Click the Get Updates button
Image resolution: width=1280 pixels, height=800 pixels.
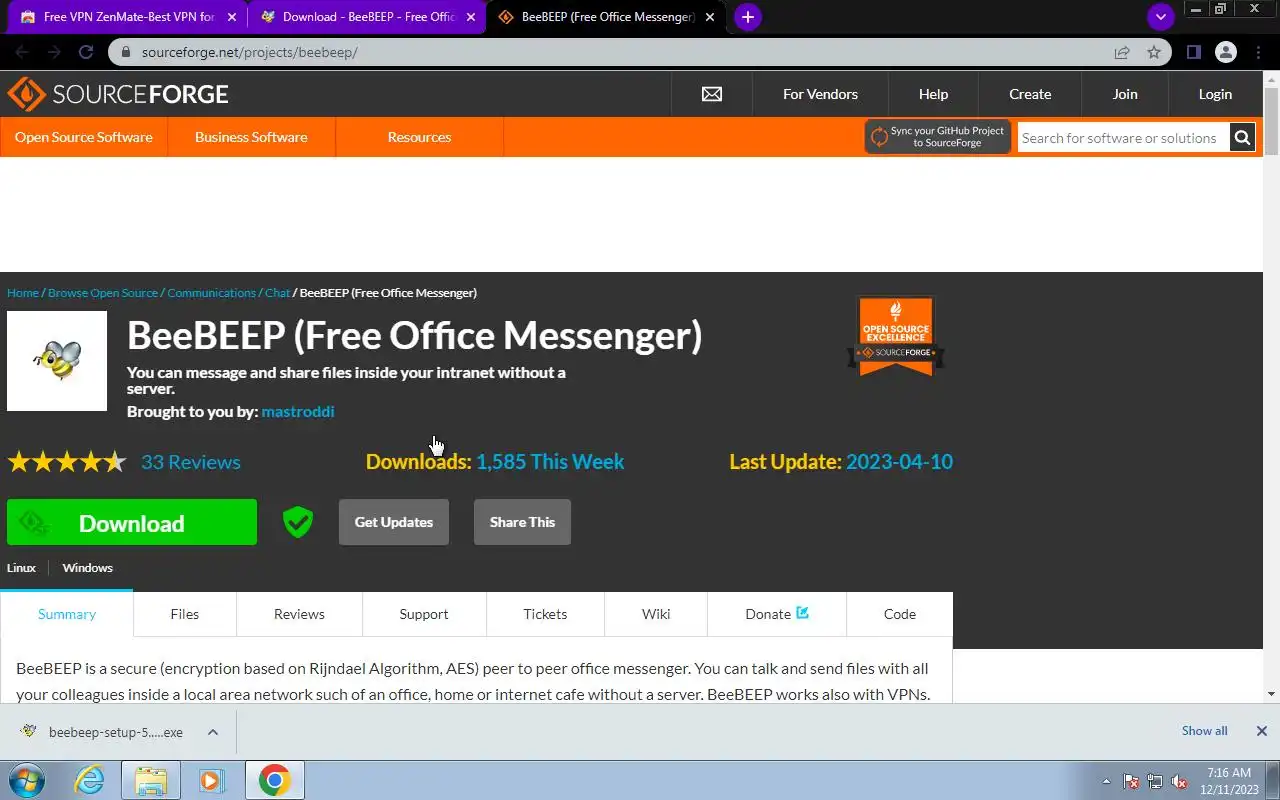click(x=394, y=522)
